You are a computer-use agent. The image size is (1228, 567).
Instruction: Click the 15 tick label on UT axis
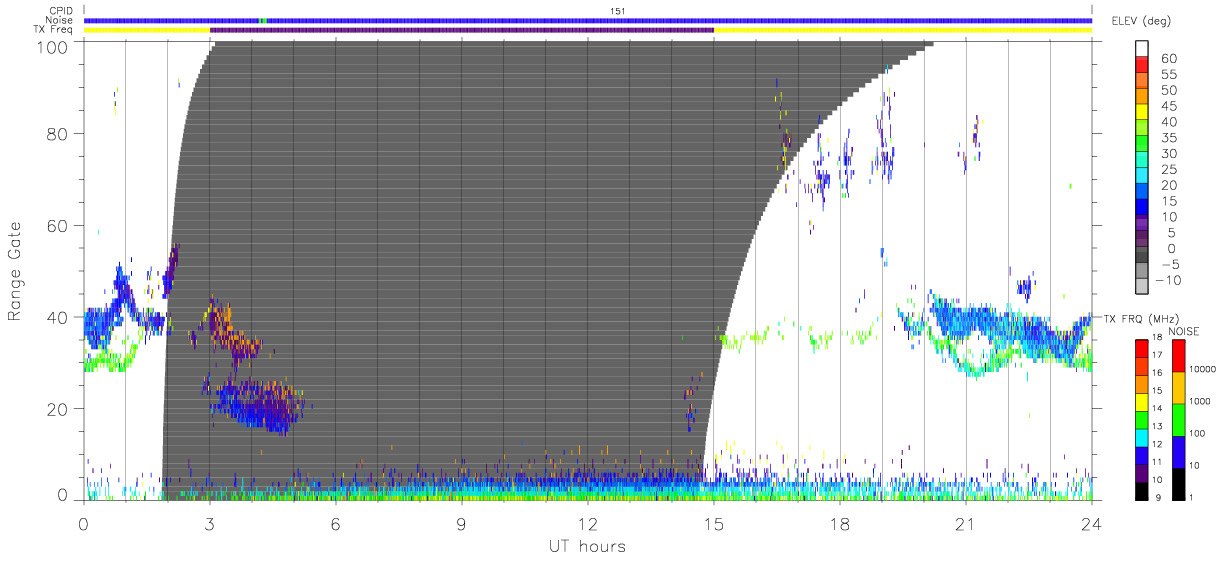tap(714, 523)
